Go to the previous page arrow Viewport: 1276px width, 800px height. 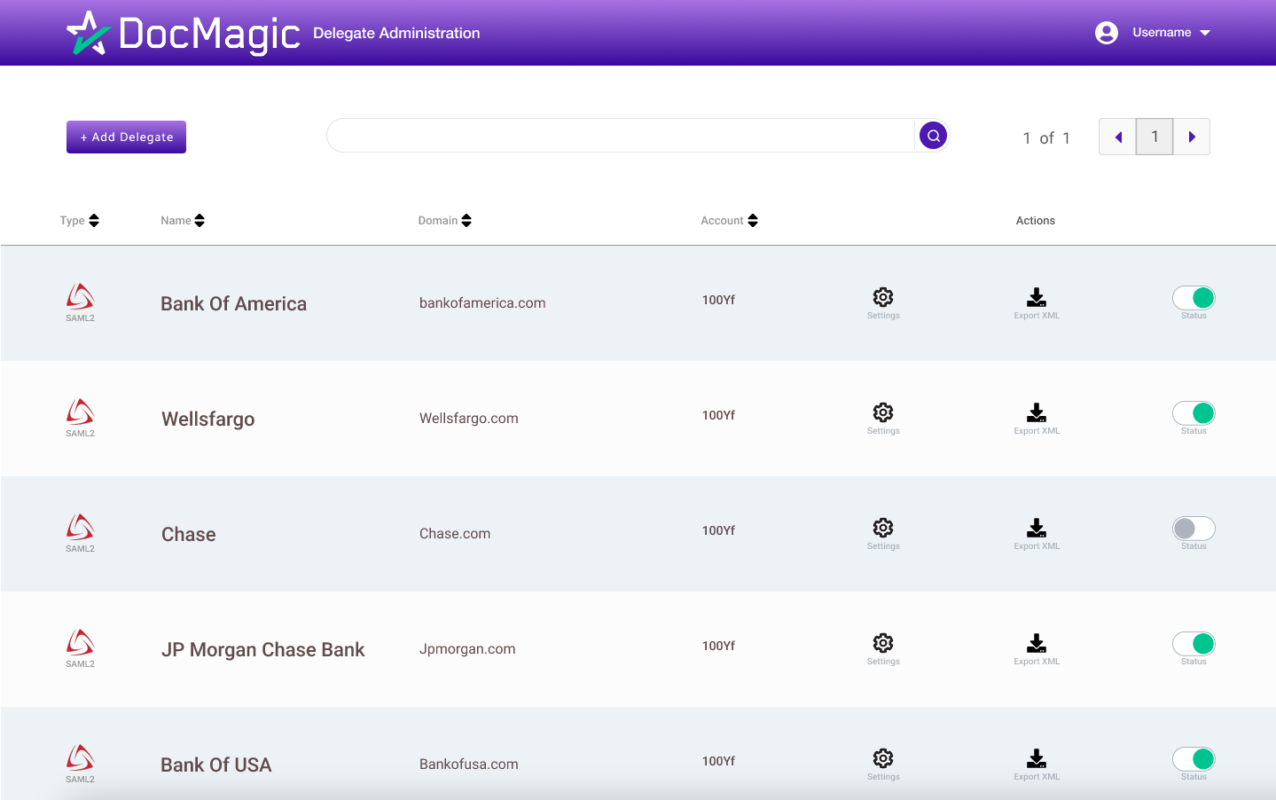click(x=1118, y=137)
